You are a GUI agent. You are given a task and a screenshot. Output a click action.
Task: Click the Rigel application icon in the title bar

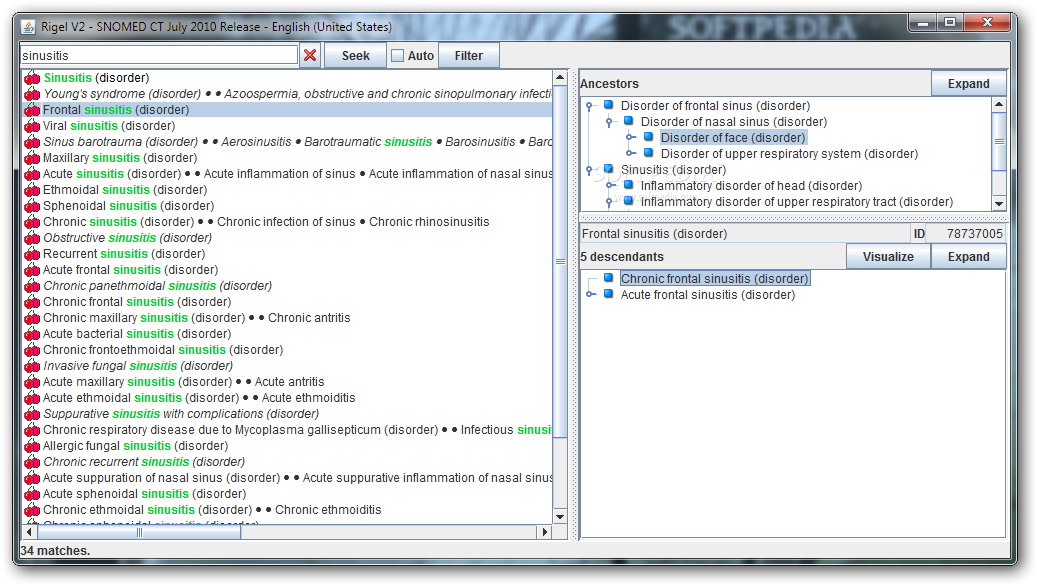pyautogui.click(x=28, y=26)
